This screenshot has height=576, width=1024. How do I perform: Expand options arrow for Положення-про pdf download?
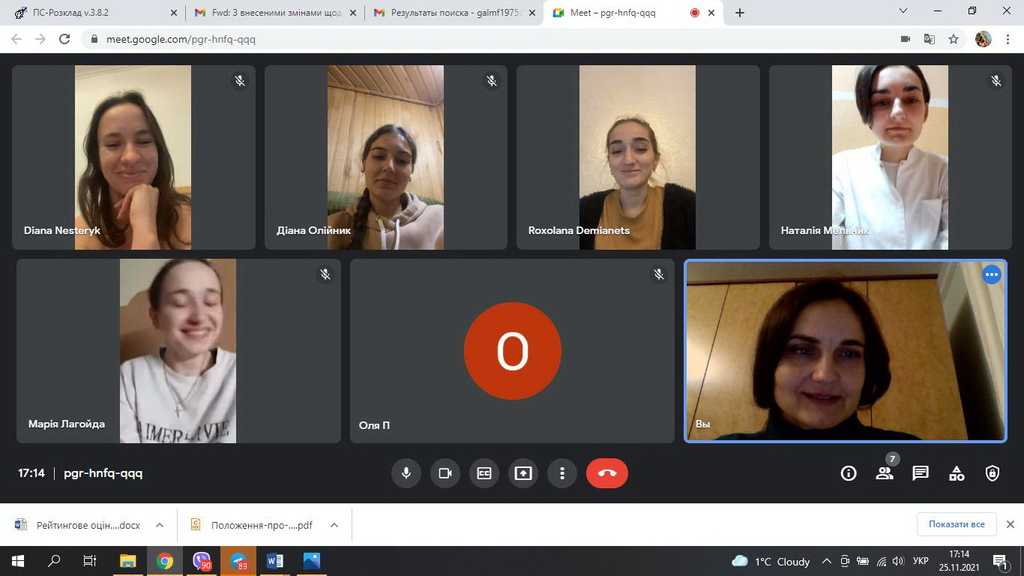(334, 525)
